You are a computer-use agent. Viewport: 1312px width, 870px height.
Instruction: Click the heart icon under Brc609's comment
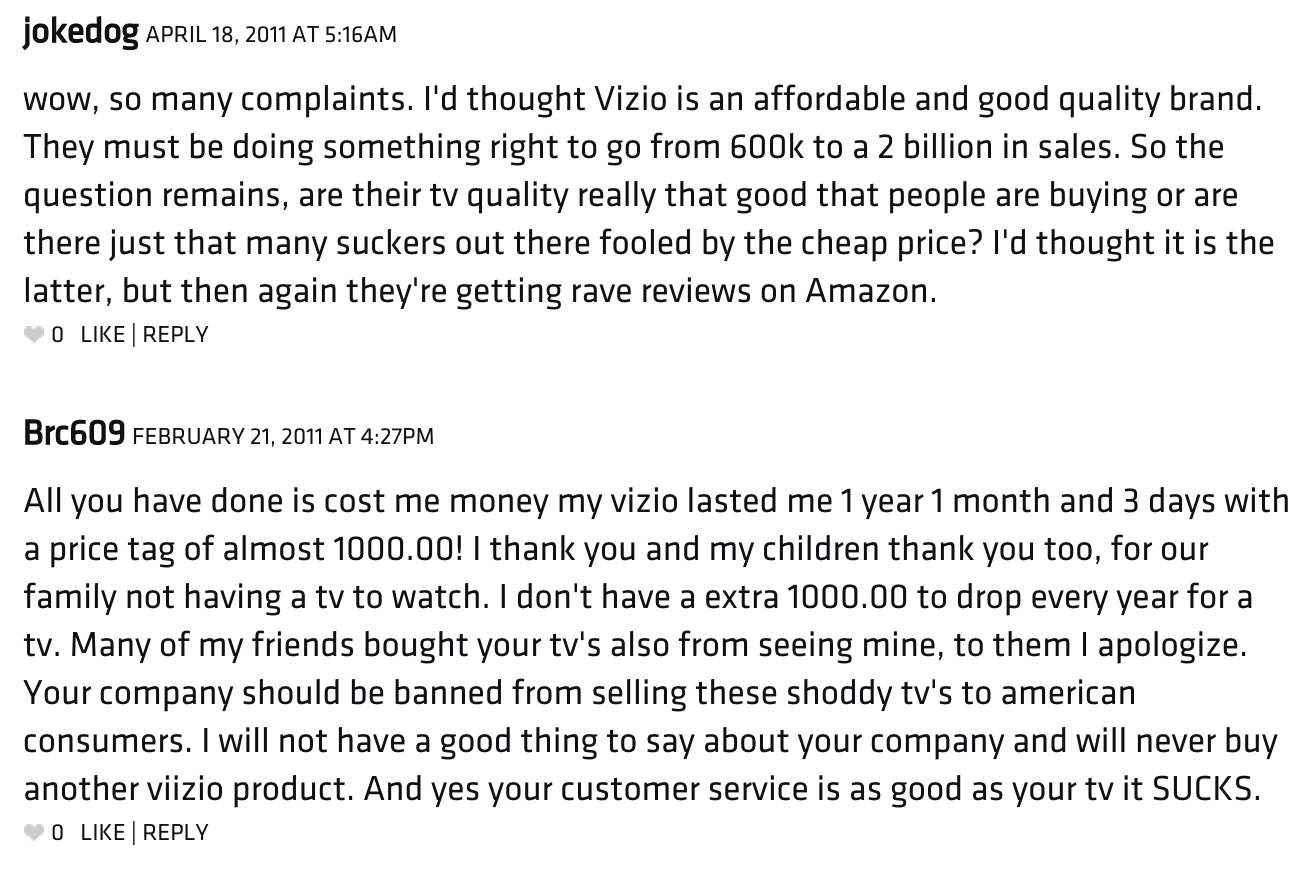coord(35,833)
